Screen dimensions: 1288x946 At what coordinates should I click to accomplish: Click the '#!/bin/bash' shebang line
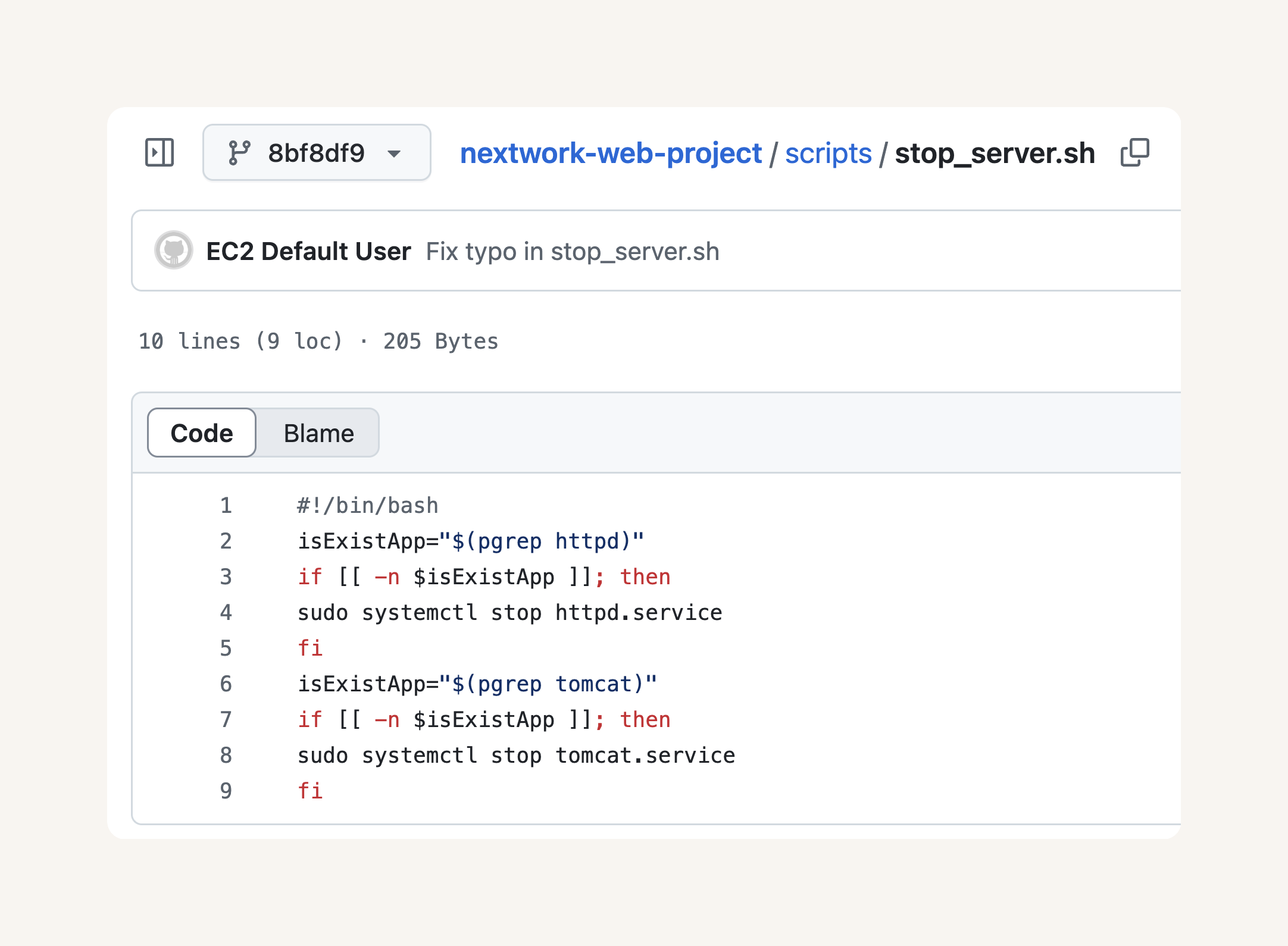[x=368, y=505]
